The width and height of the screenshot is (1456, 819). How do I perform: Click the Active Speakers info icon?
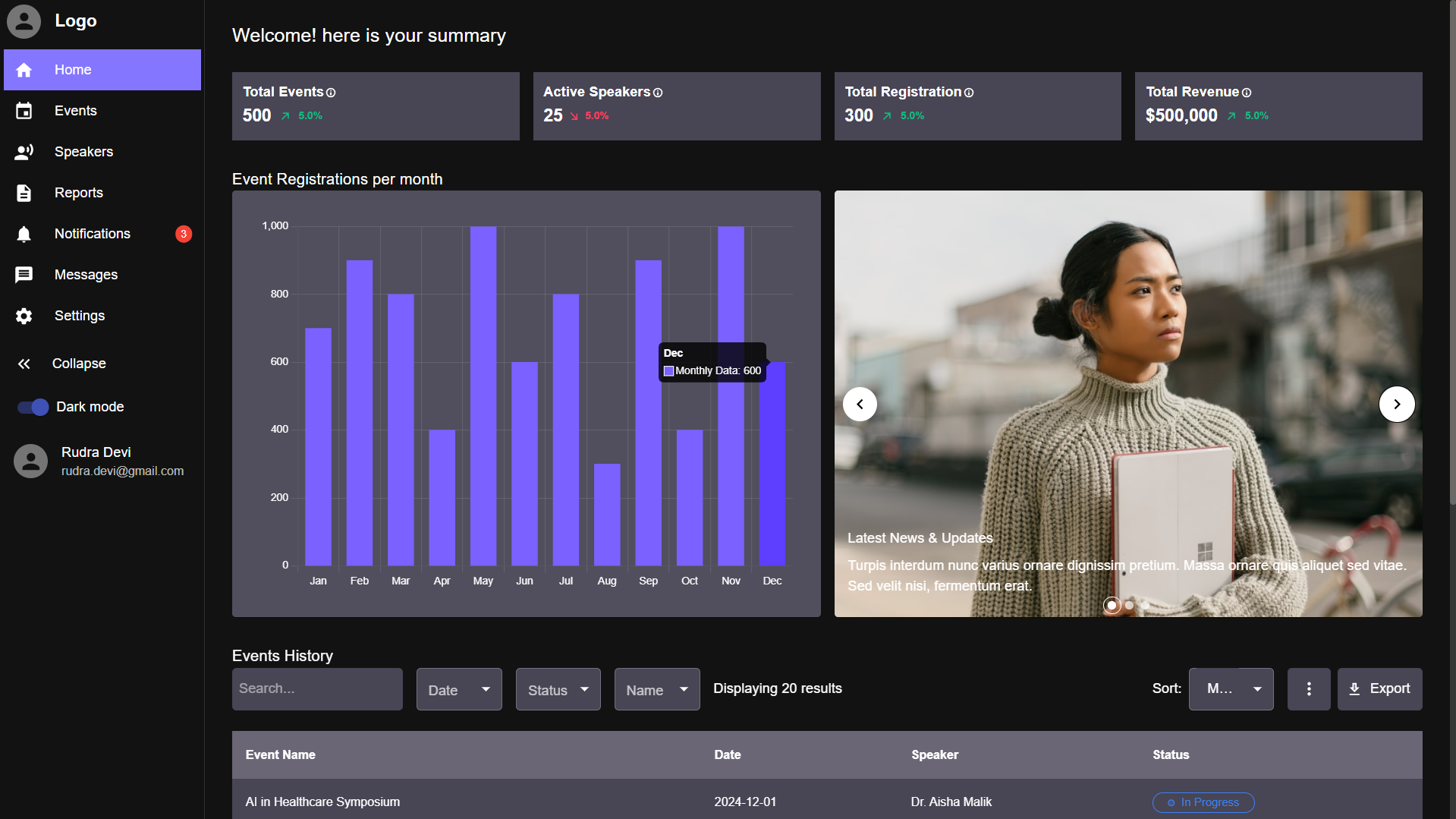click(658, 93)
